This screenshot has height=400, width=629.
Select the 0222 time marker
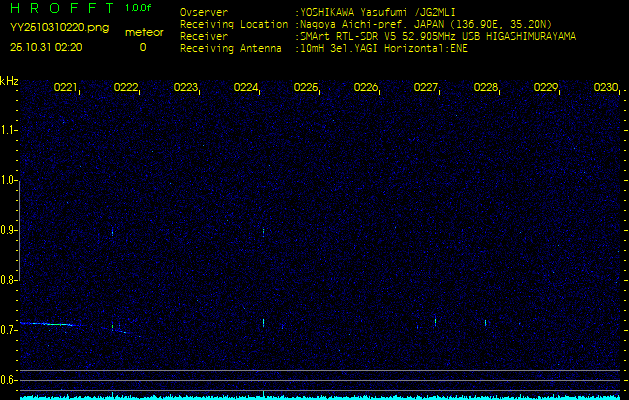126,88
